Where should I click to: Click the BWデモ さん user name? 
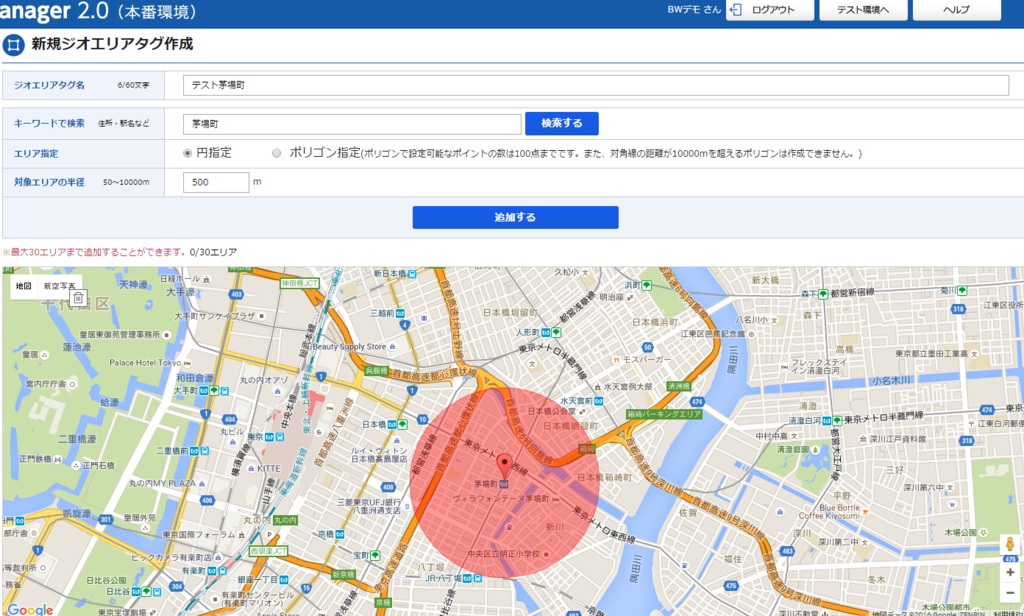[x=694, y=10]
